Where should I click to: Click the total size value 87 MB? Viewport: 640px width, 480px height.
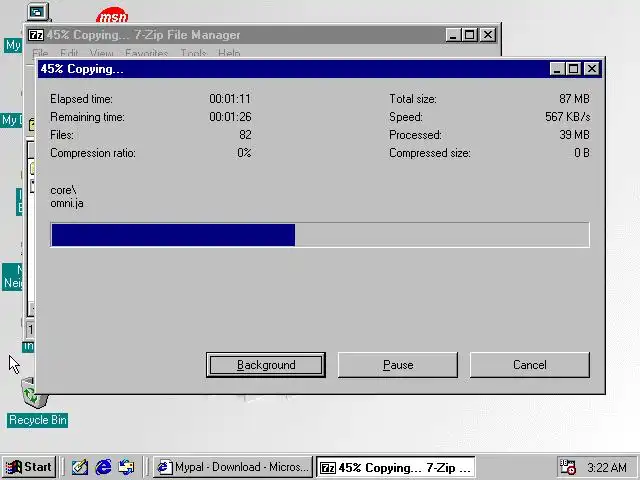(x=574, y=99)
